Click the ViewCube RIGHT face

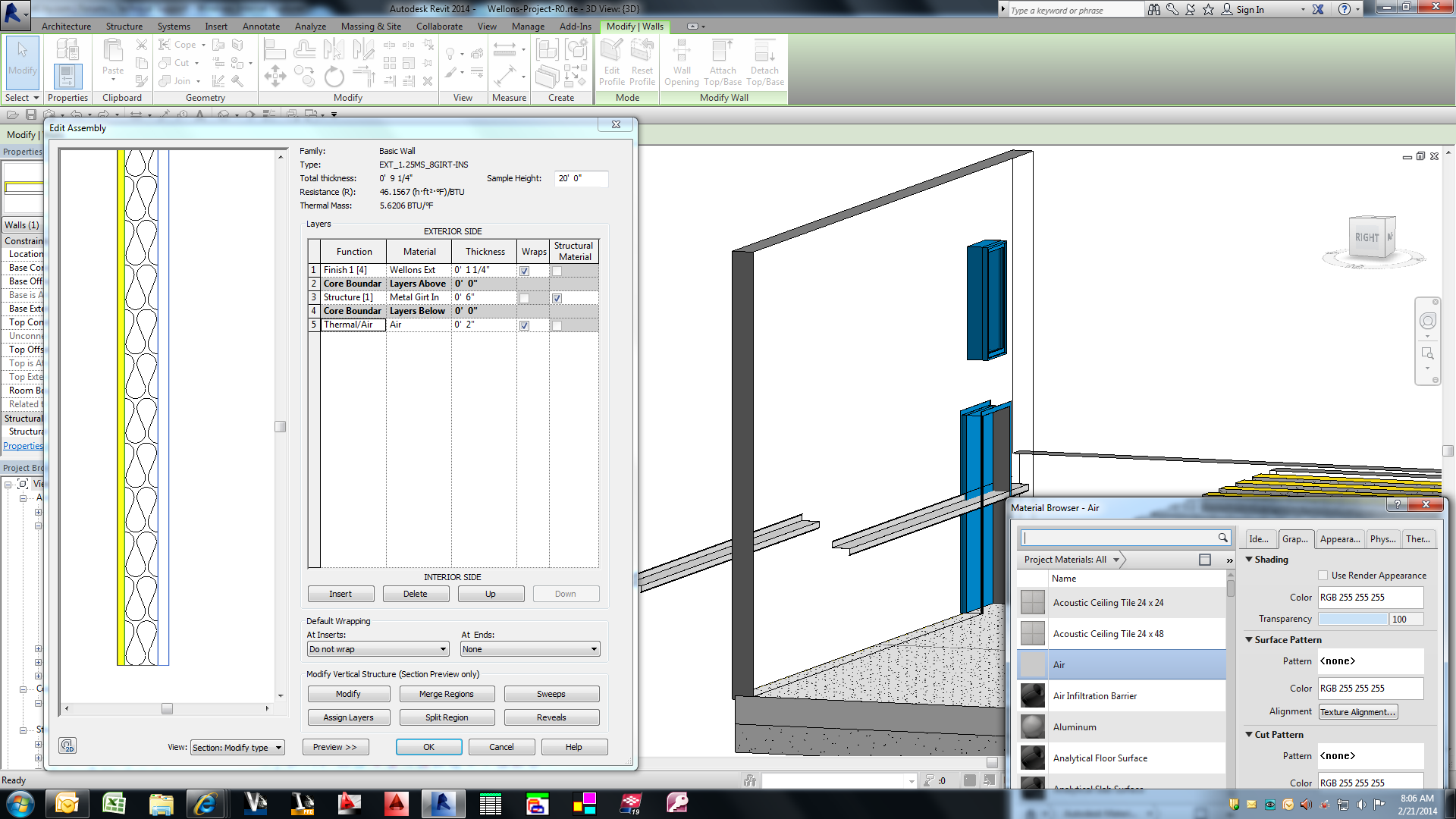click(1367, 238)
